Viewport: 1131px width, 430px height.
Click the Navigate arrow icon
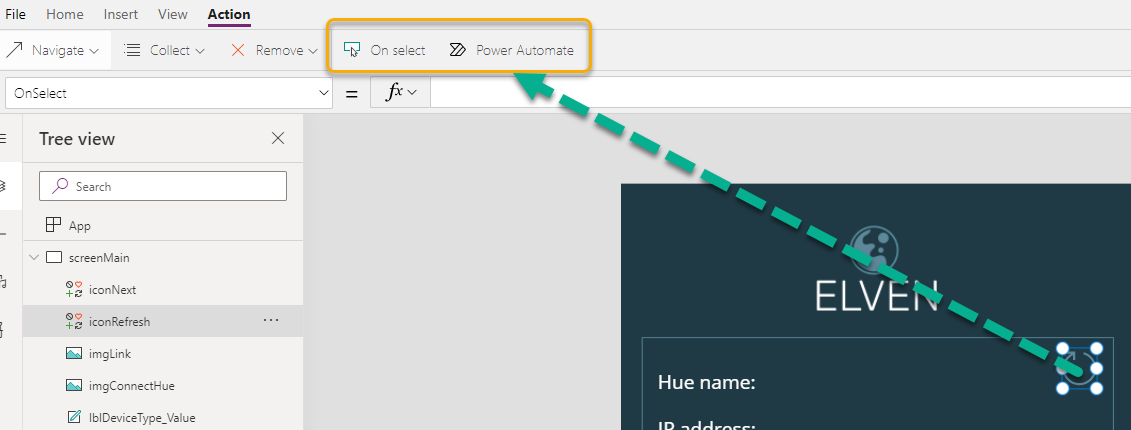pyautogui.click(x=14, y=50)
